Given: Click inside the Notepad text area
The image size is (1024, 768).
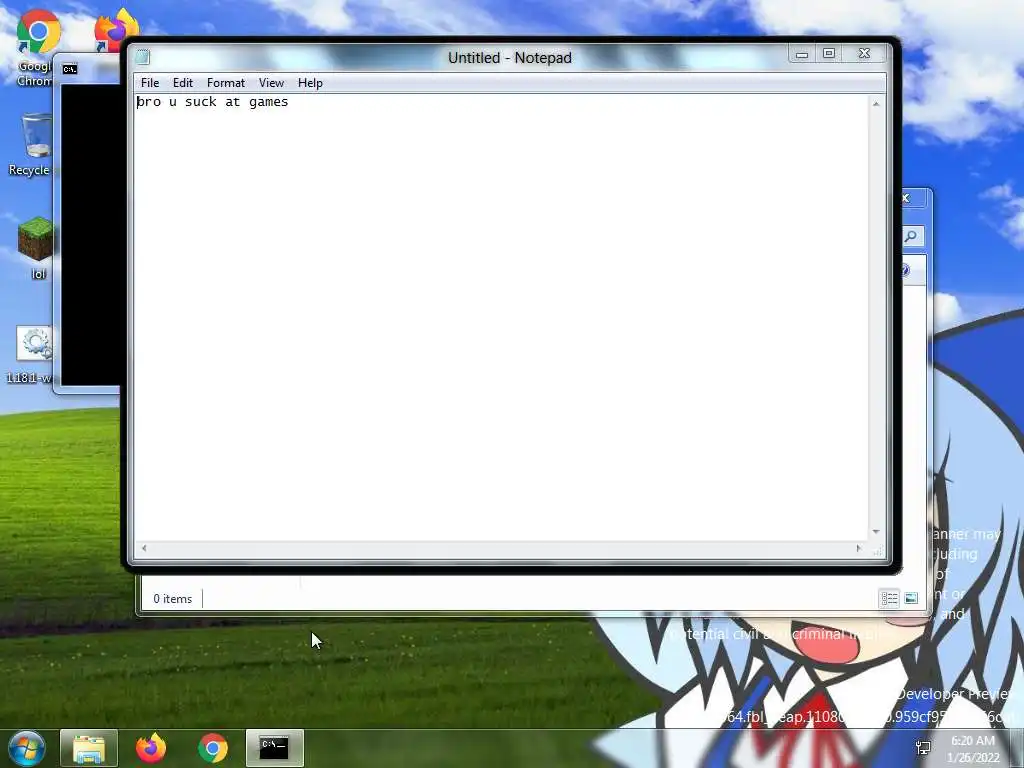Looking at the screenshot, I should 501,318.
